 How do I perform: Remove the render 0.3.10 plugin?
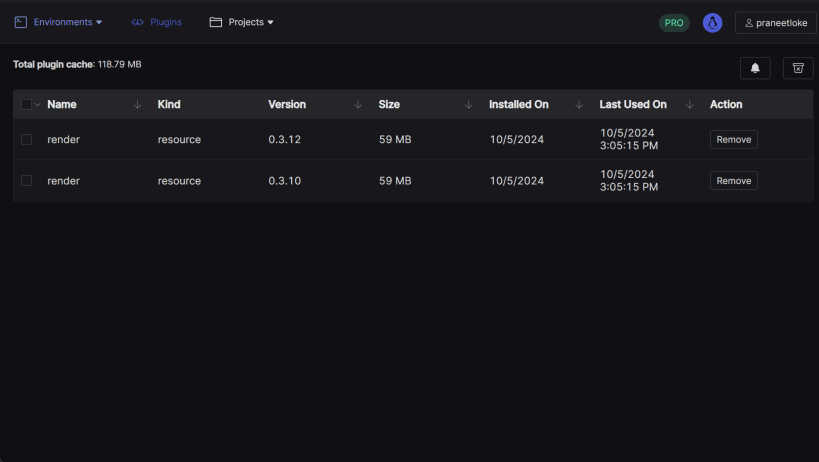(x=733, y=181)
